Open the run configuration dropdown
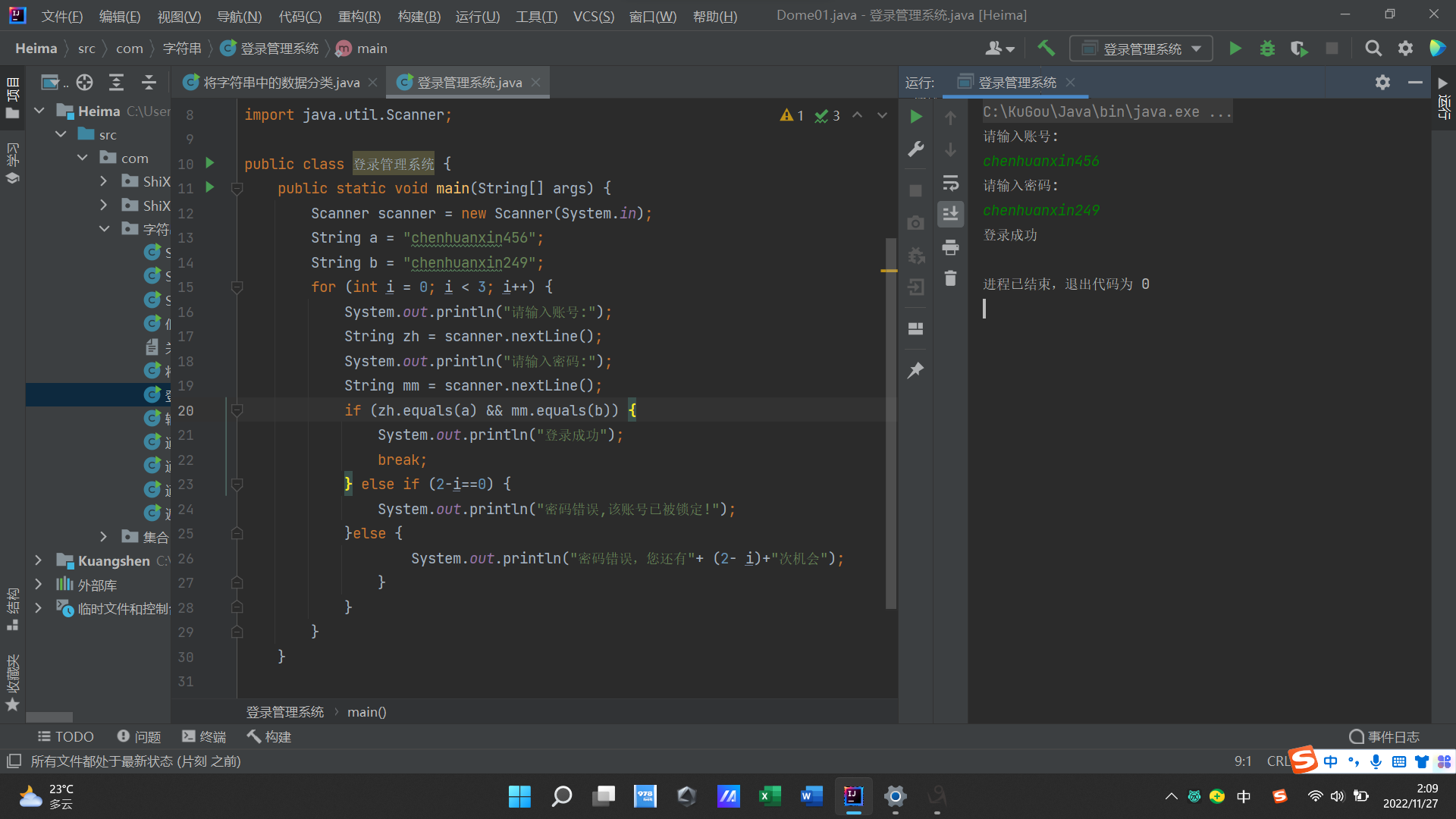The image size is (1456, 819). click(1141, 49)
